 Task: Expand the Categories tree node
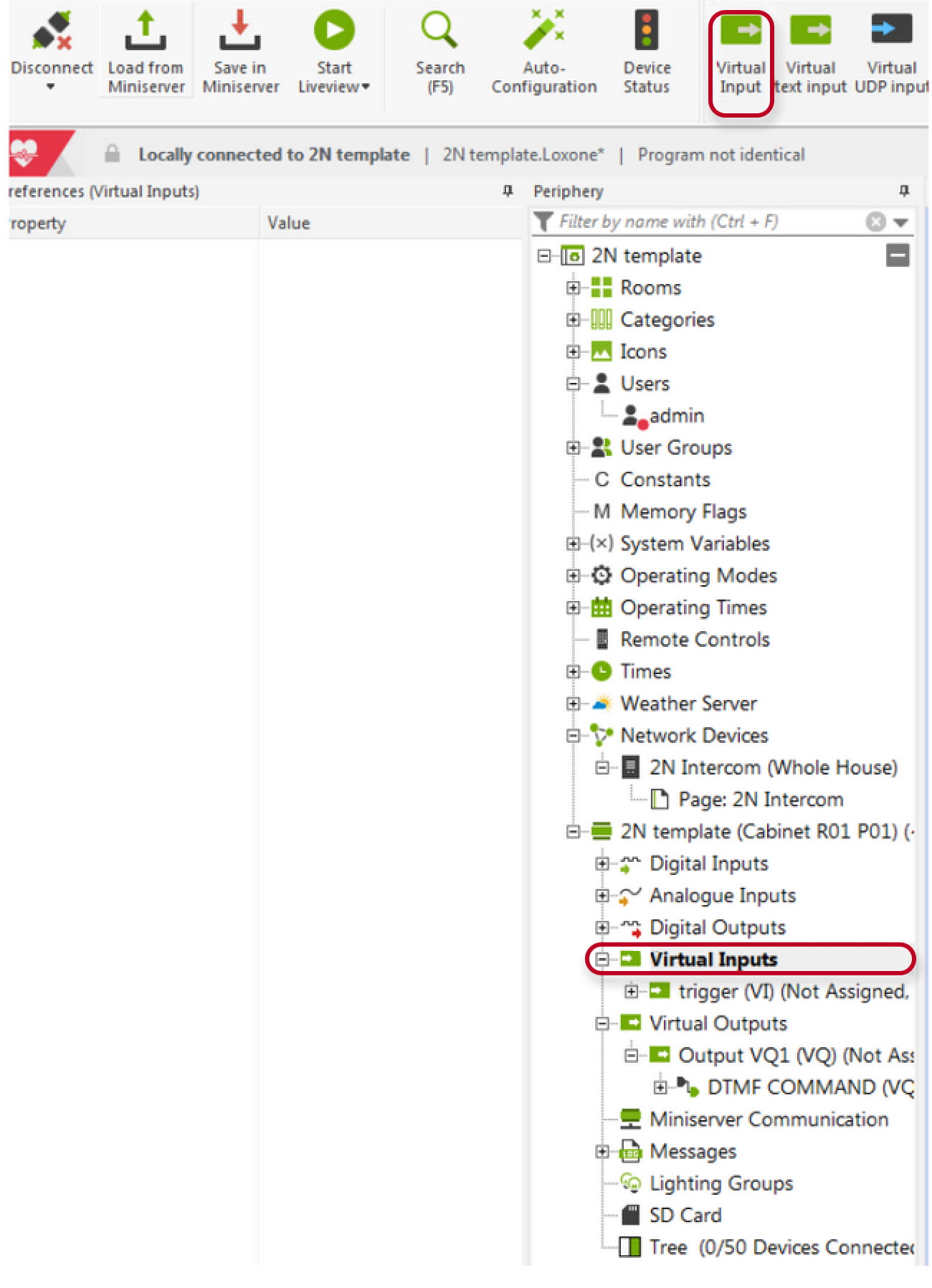coord(572,320)
